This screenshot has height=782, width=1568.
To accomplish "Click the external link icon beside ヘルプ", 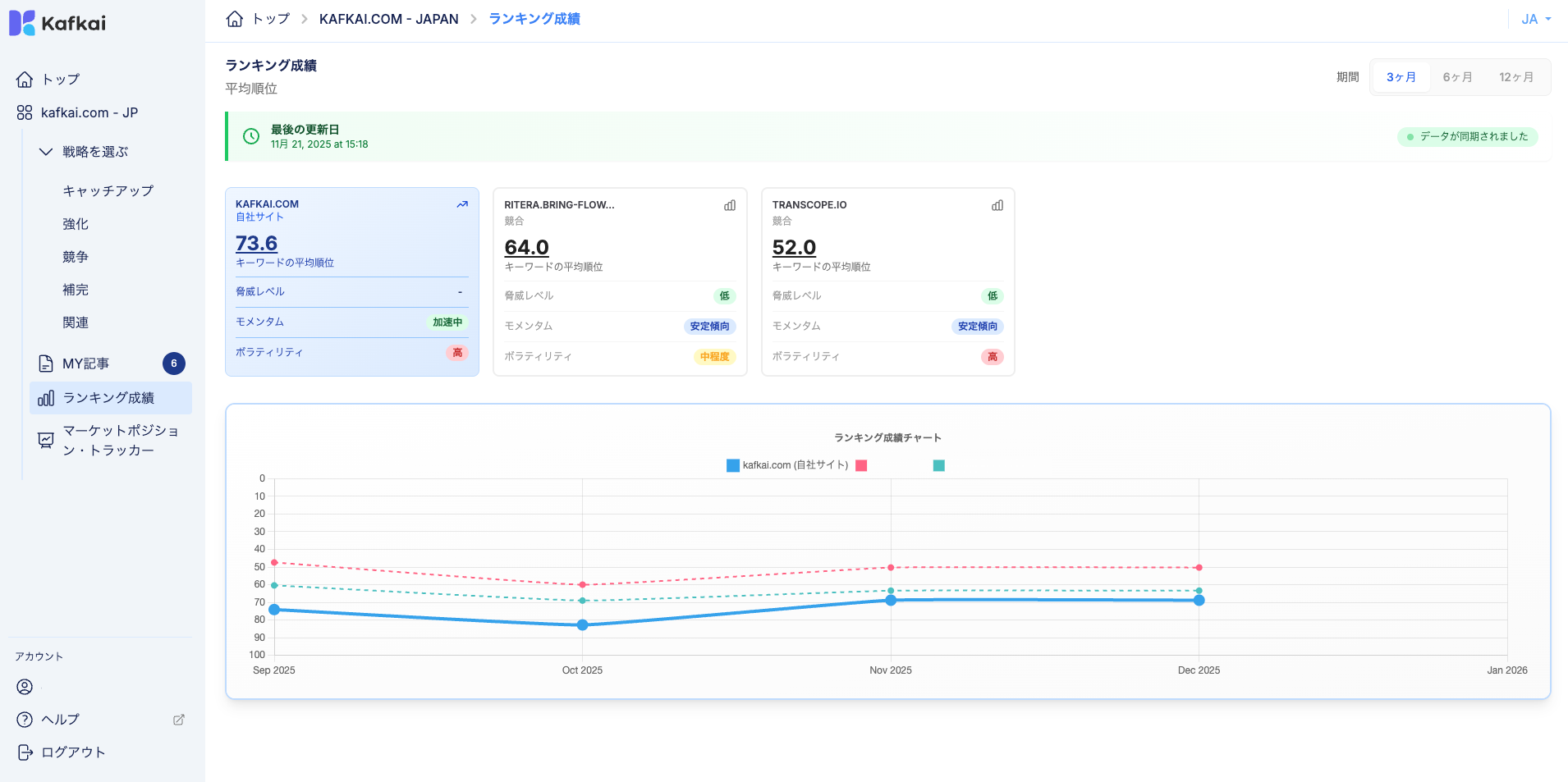I will (x=179, y=720).
